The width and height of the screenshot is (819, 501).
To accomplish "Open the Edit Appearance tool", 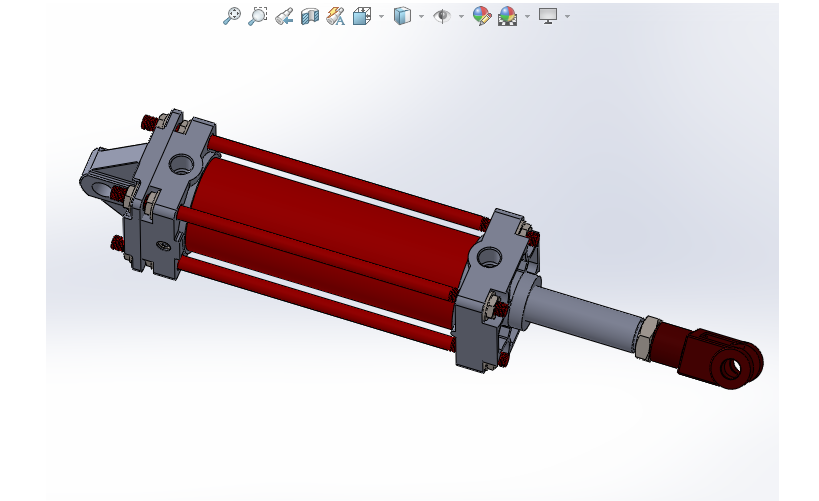I will click(482, 16).
